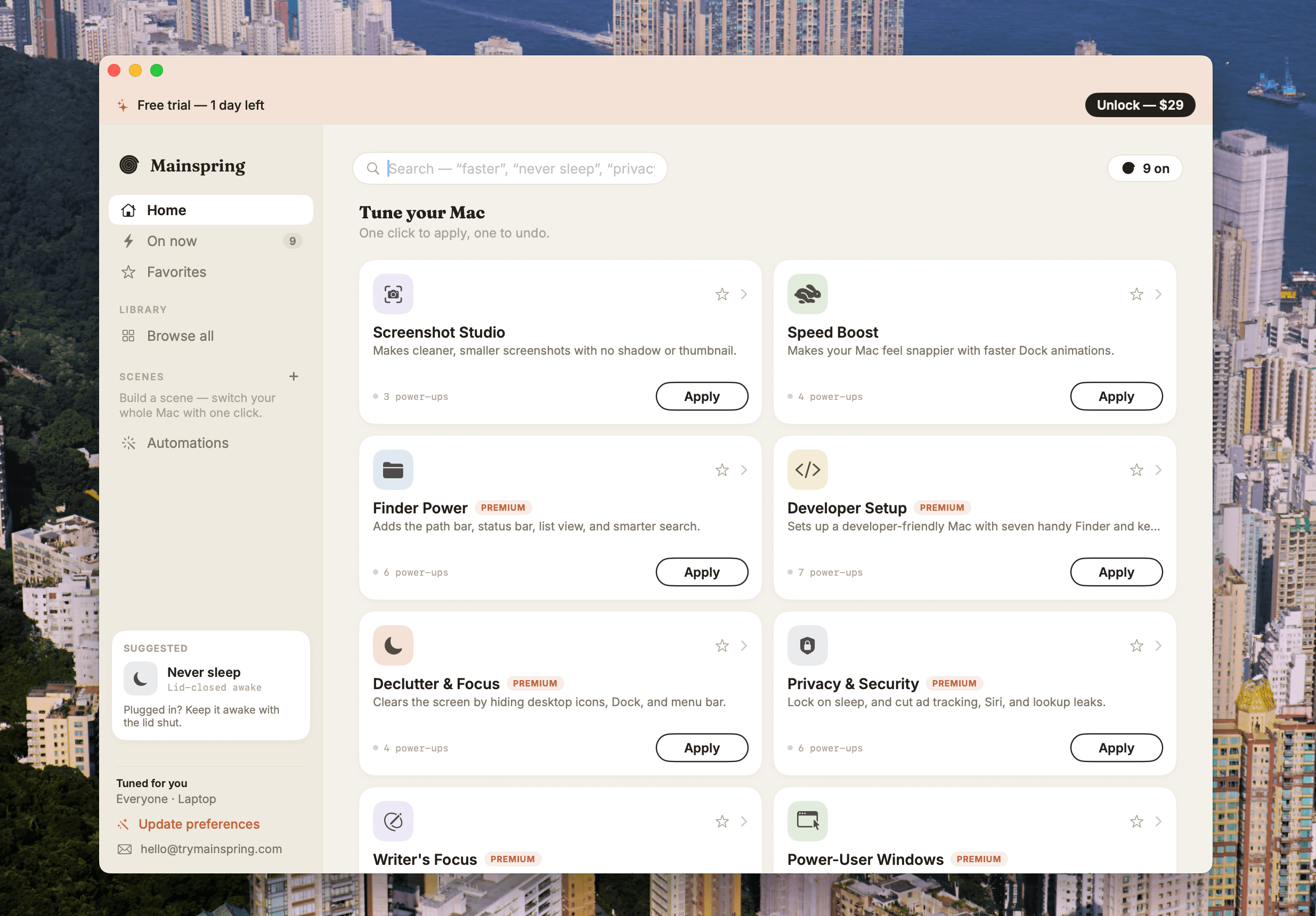
Task: Click 'Everyone · Laptop' text
Action: tap(166, 799)
